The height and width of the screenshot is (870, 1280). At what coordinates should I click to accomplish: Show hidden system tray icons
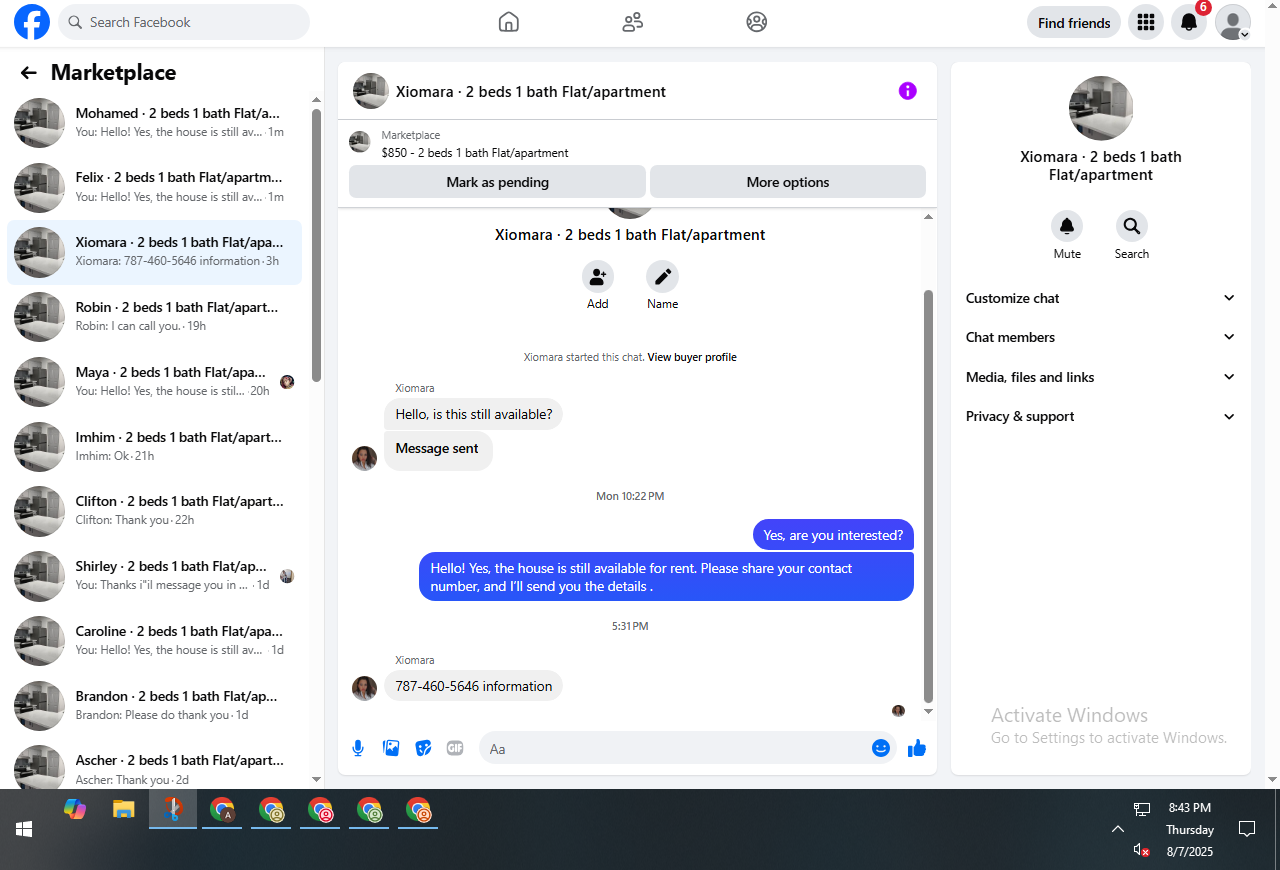[x=1118, y=829]
